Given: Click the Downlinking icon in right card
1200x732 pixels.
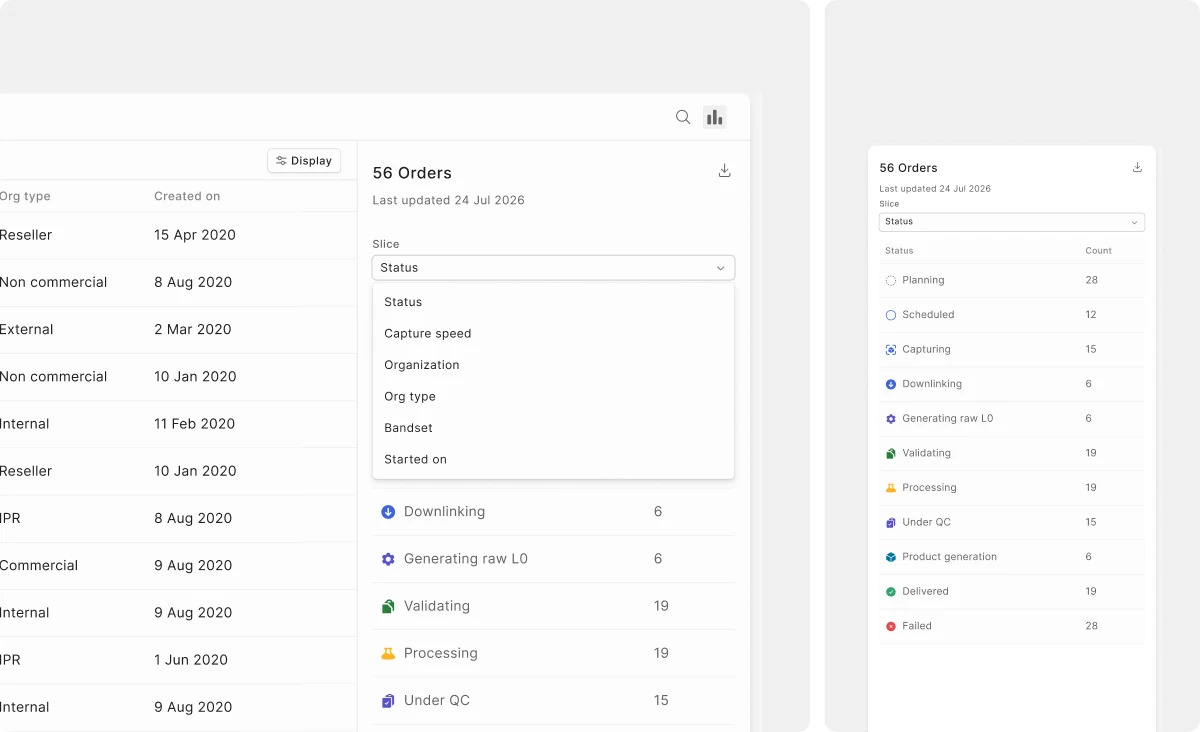Looking at the screenshot, I should 891,384.
